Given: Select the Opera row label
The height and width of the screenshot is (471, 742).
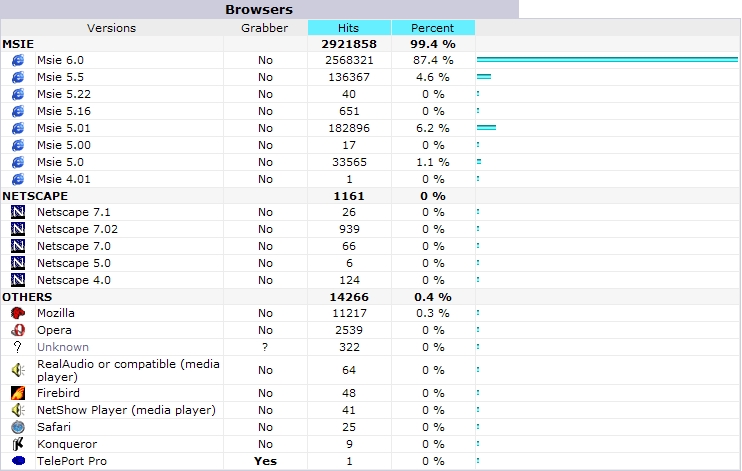Looking at the screenshot, I should tap(54, 330).
